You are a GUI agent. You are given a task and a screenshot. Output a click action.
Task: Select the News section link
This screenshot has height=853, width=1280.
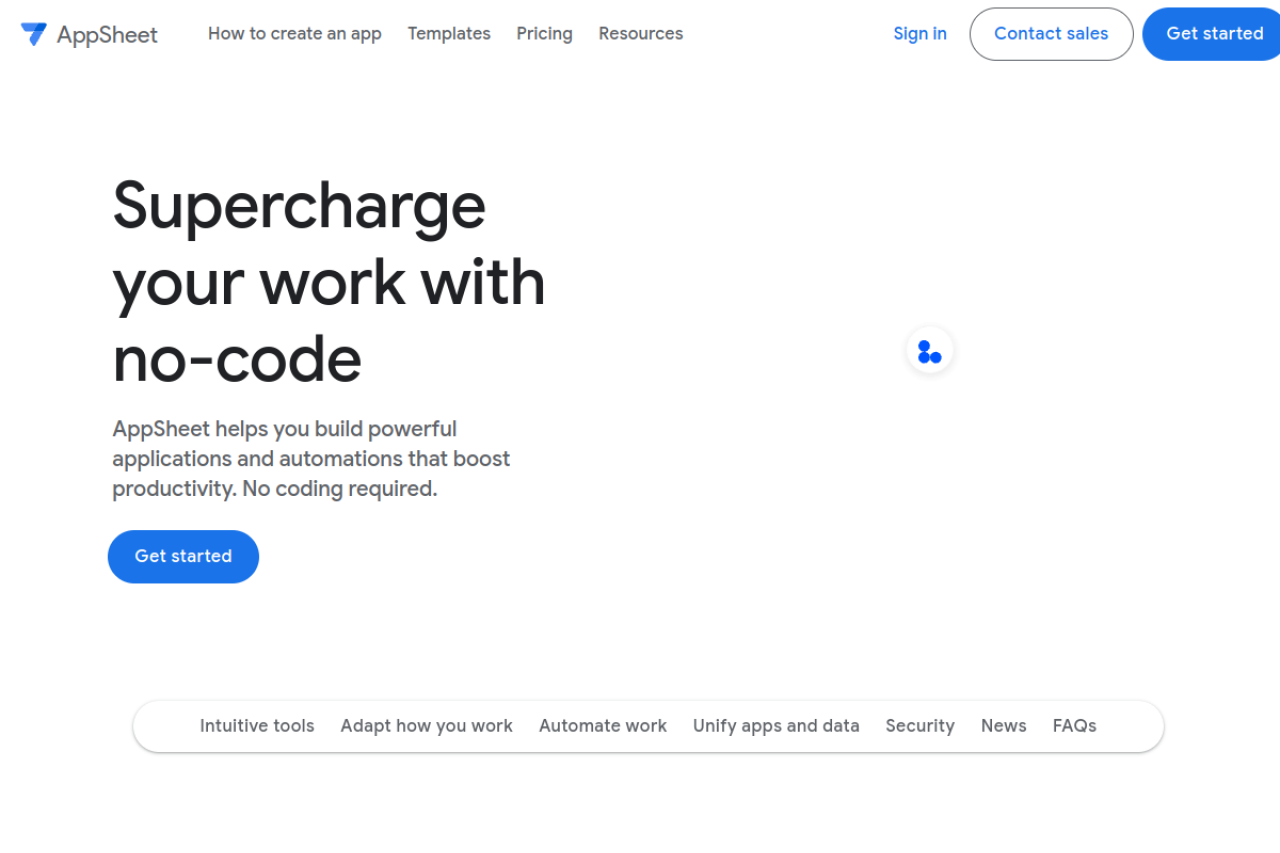[1003, 726]
